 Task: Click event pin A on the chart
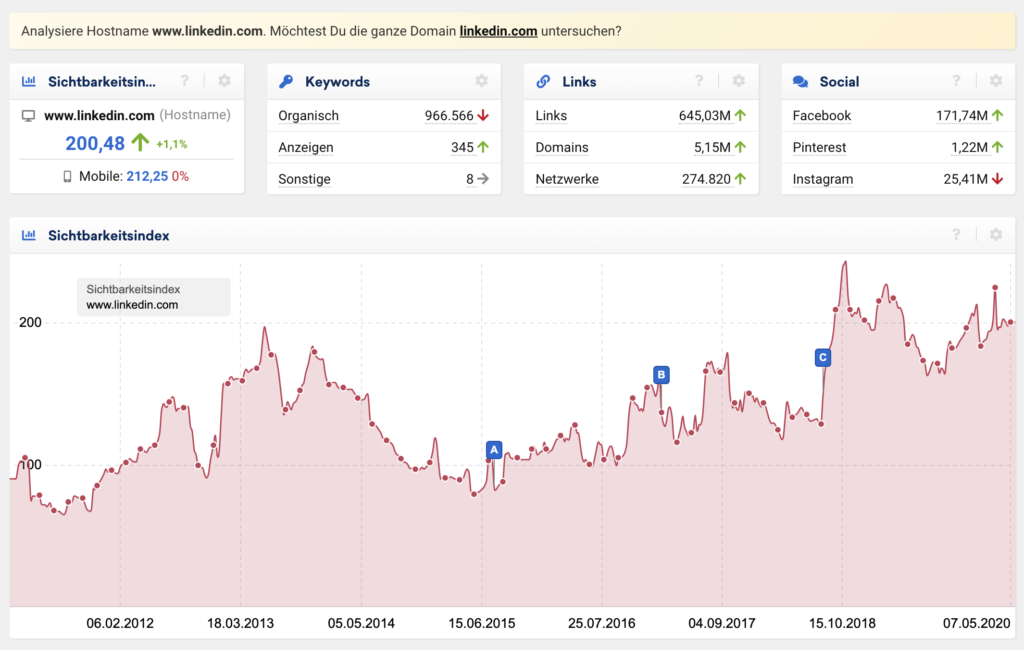(493, 450)
